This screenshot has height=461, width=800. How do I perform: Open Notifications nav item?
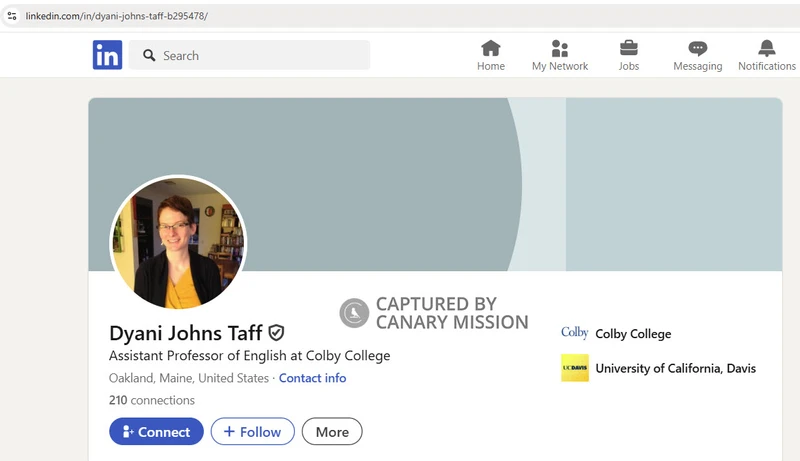coord(766,56)
